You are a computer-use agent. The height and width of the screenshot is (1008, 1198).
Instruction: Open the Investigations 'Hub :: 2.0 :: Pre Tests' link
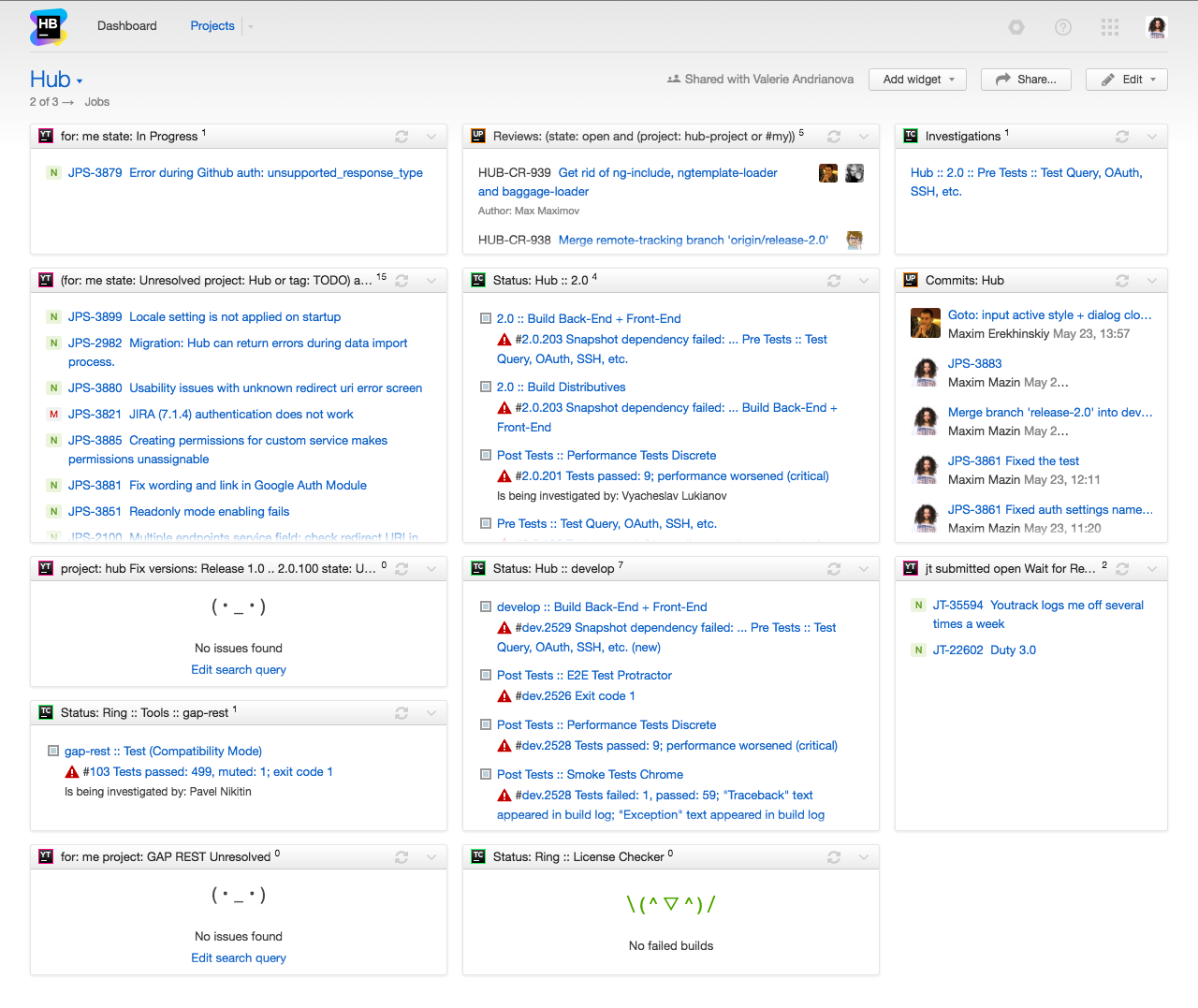pyautogui.click(x=1027, y=183)
